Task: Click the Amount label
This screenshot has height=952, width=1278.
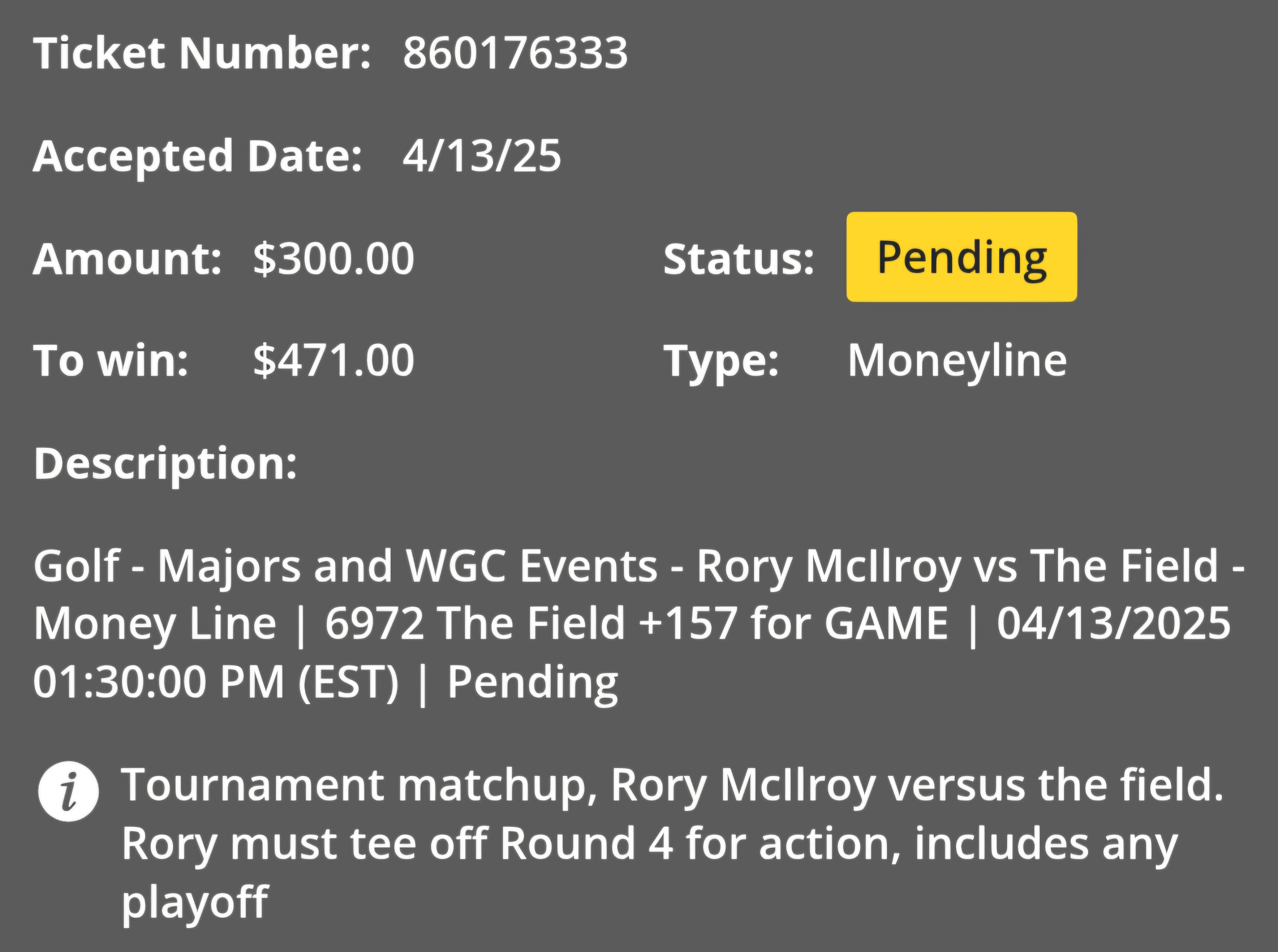Action: tap(127, 258)
